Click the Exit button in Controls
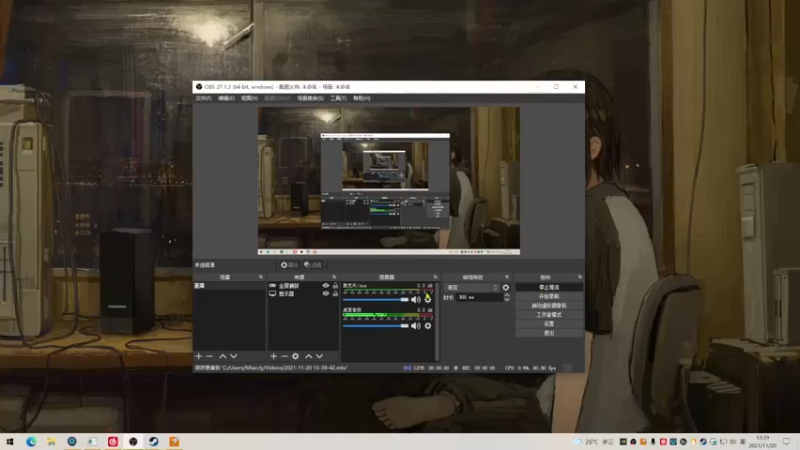 pyautogui.click(x=549, y=333)
